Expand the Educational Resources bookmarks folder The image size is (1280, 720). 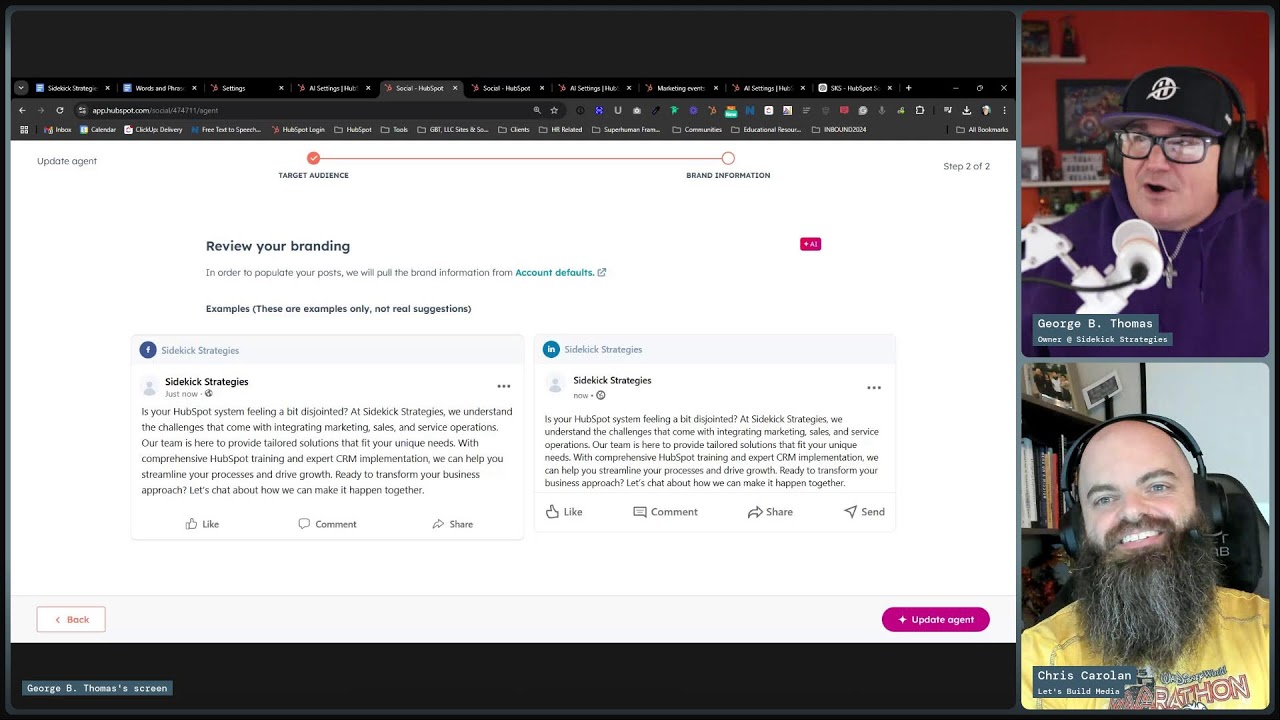coord(766,129)
